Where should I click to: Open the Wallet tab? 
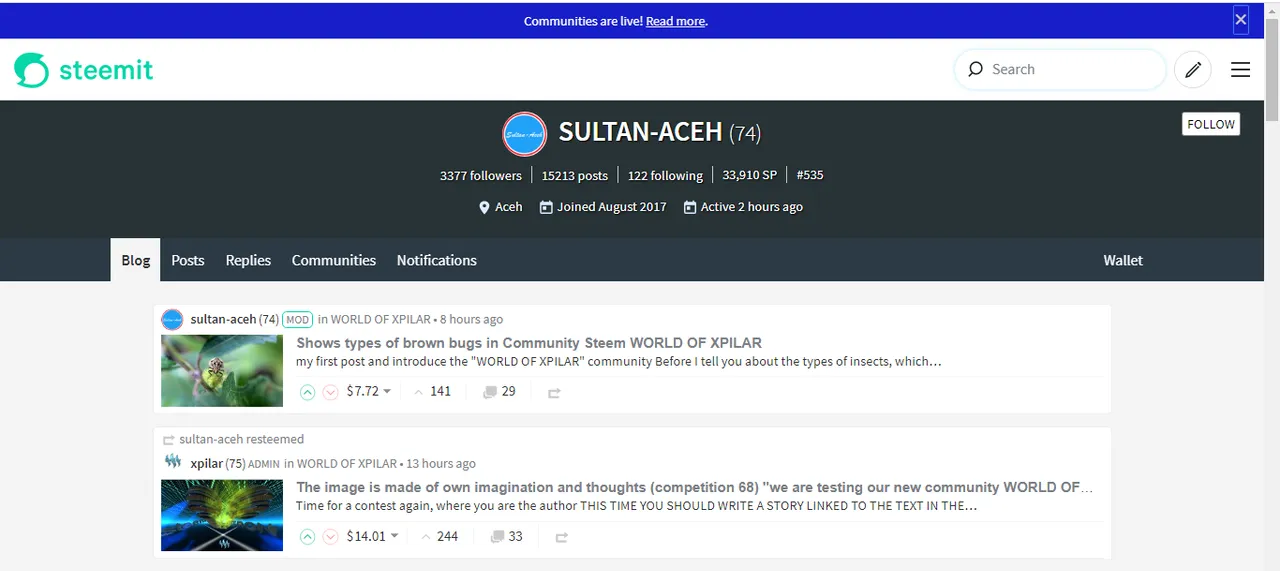(1123, 260)
